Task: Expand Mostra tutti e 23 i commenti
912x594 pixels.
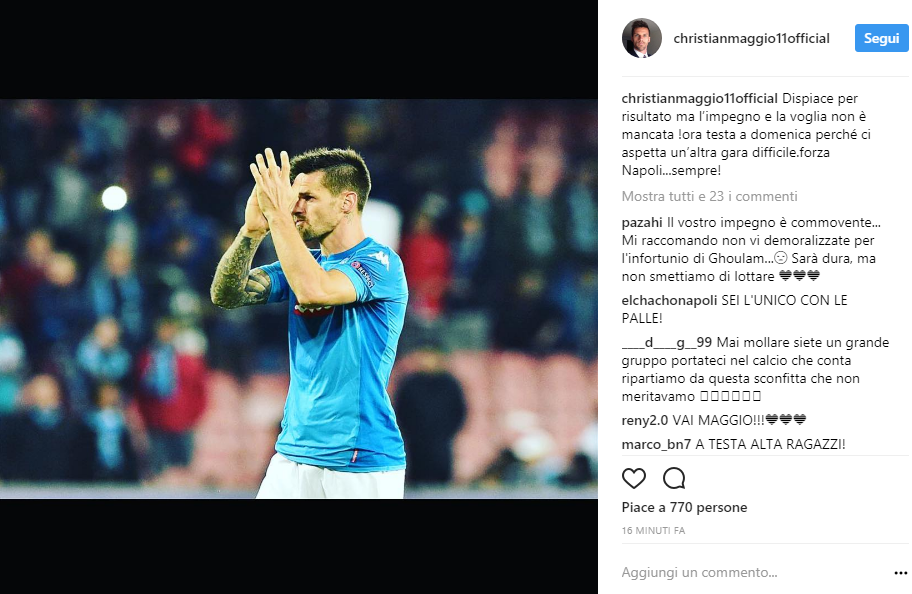Action: point(709,197)
